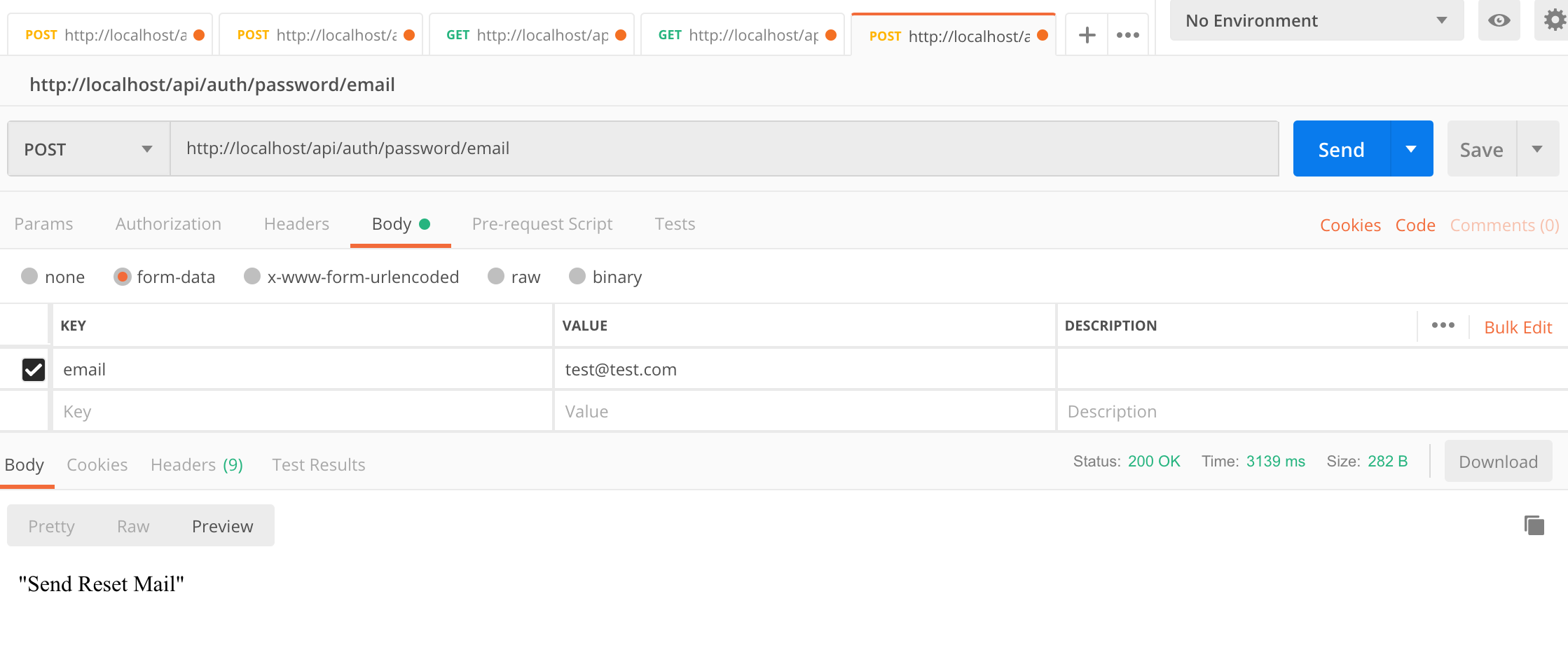Switch response view to Pretty

click(x=51, y=526)
